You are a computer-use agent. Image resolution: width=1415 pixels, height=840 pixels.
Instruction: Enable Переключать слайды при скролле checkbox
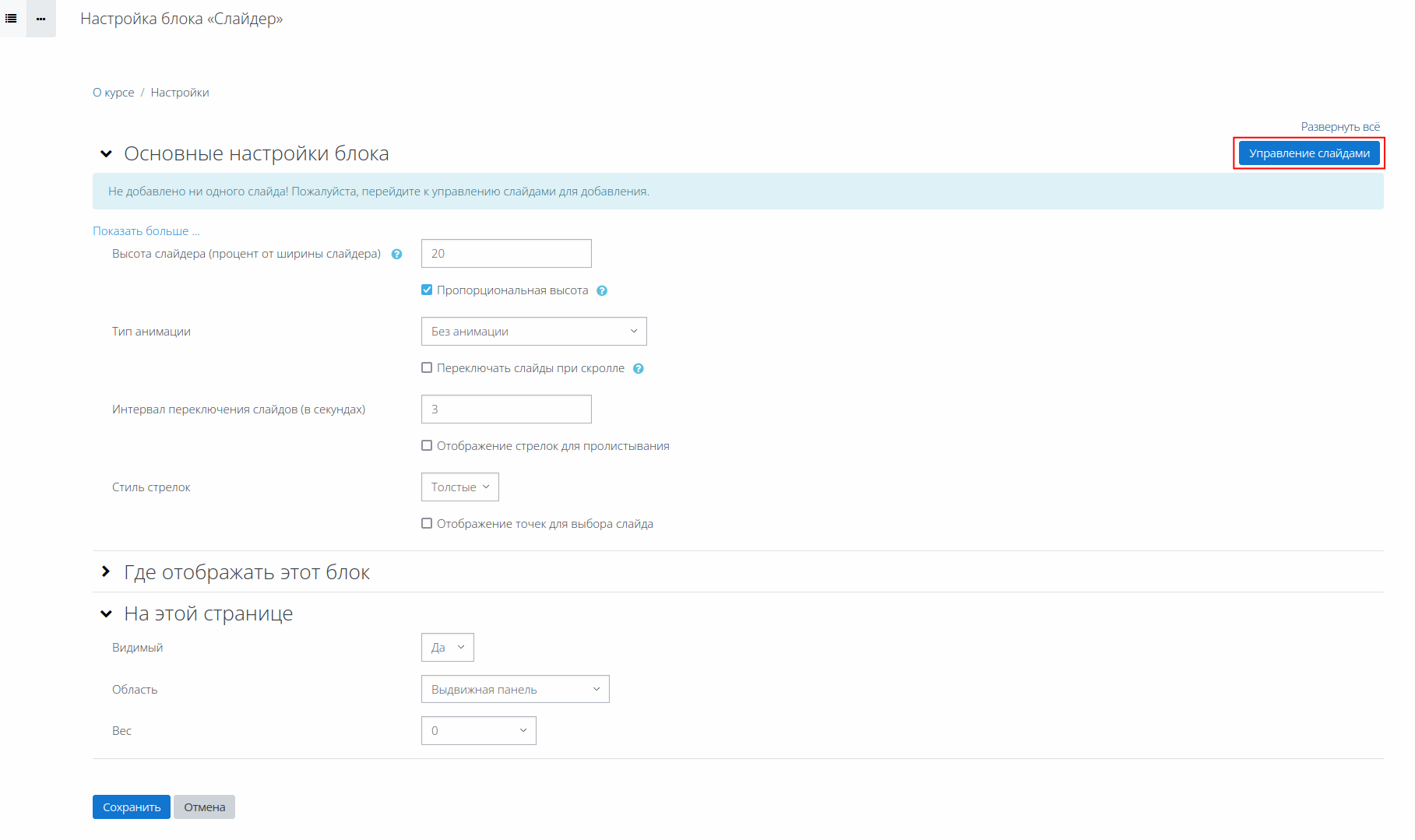pos(427,367)
